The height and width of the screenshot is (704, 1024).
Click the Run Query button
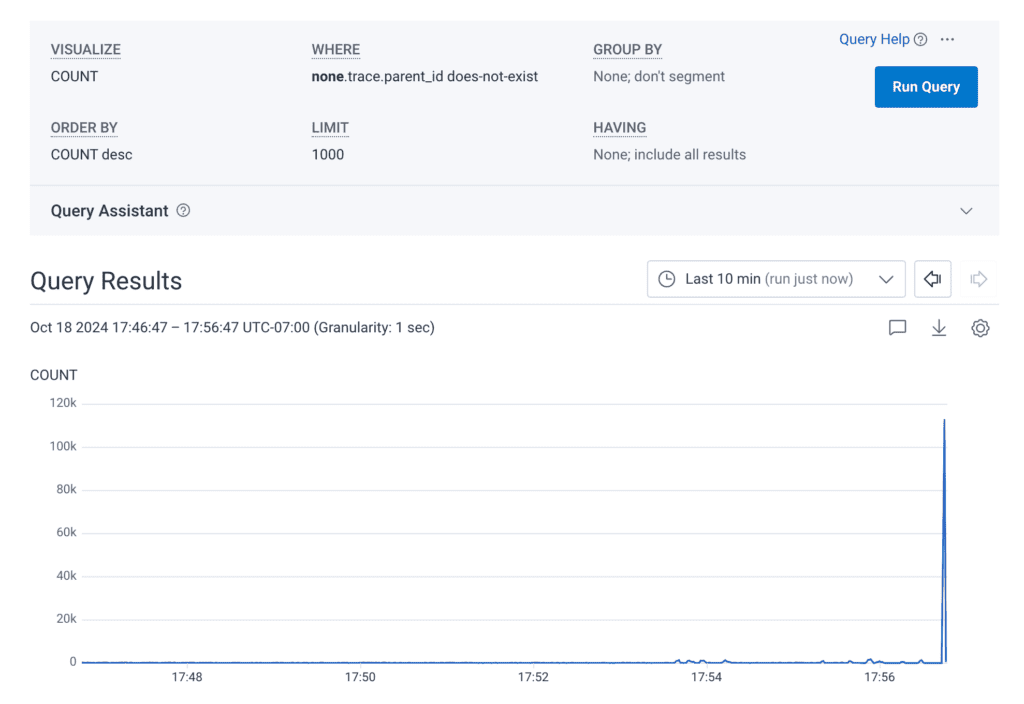pyautogui.click(x=925, y=87)
